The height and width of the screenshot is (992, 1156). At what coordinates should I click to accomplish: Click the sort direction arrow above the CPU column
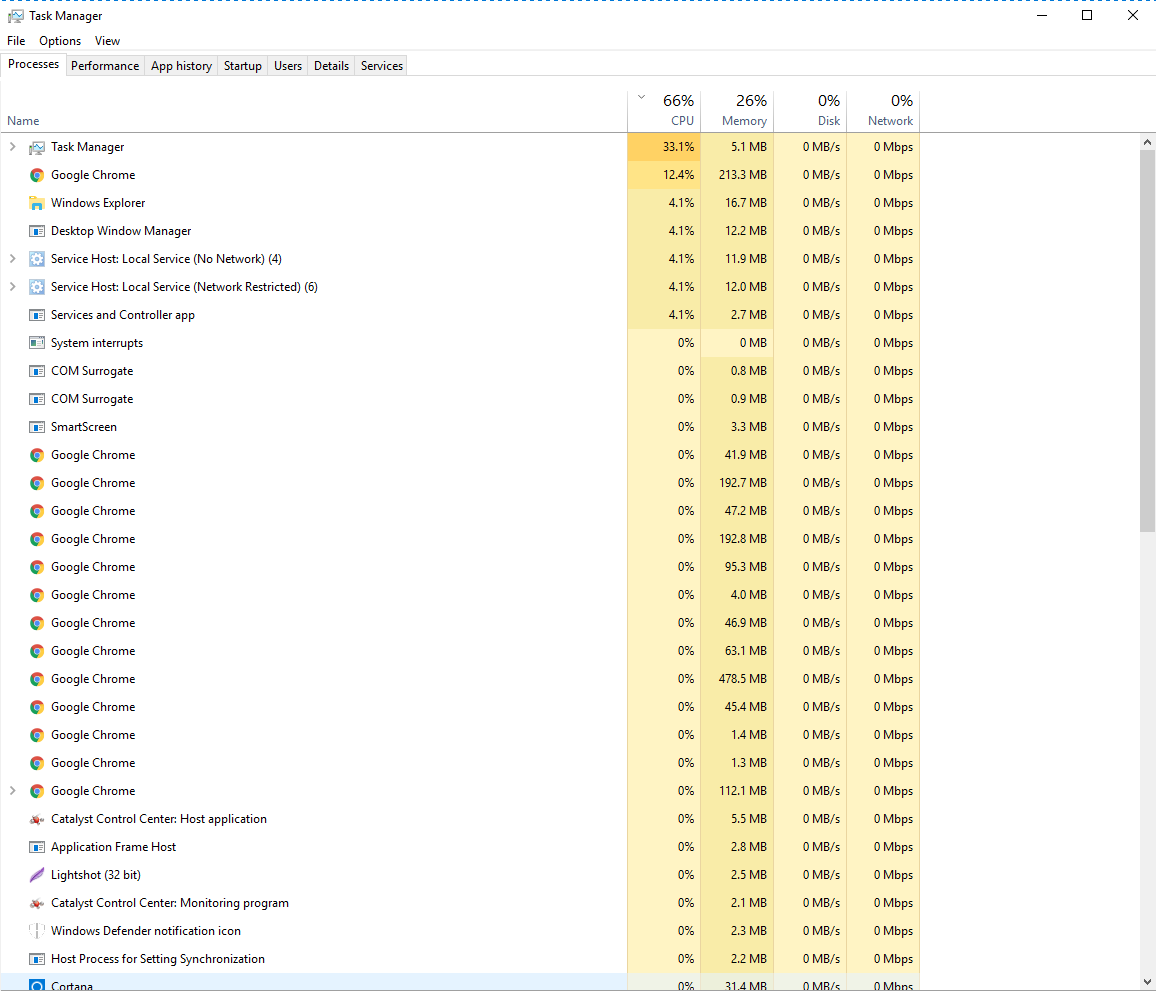(x=641, y=97)
